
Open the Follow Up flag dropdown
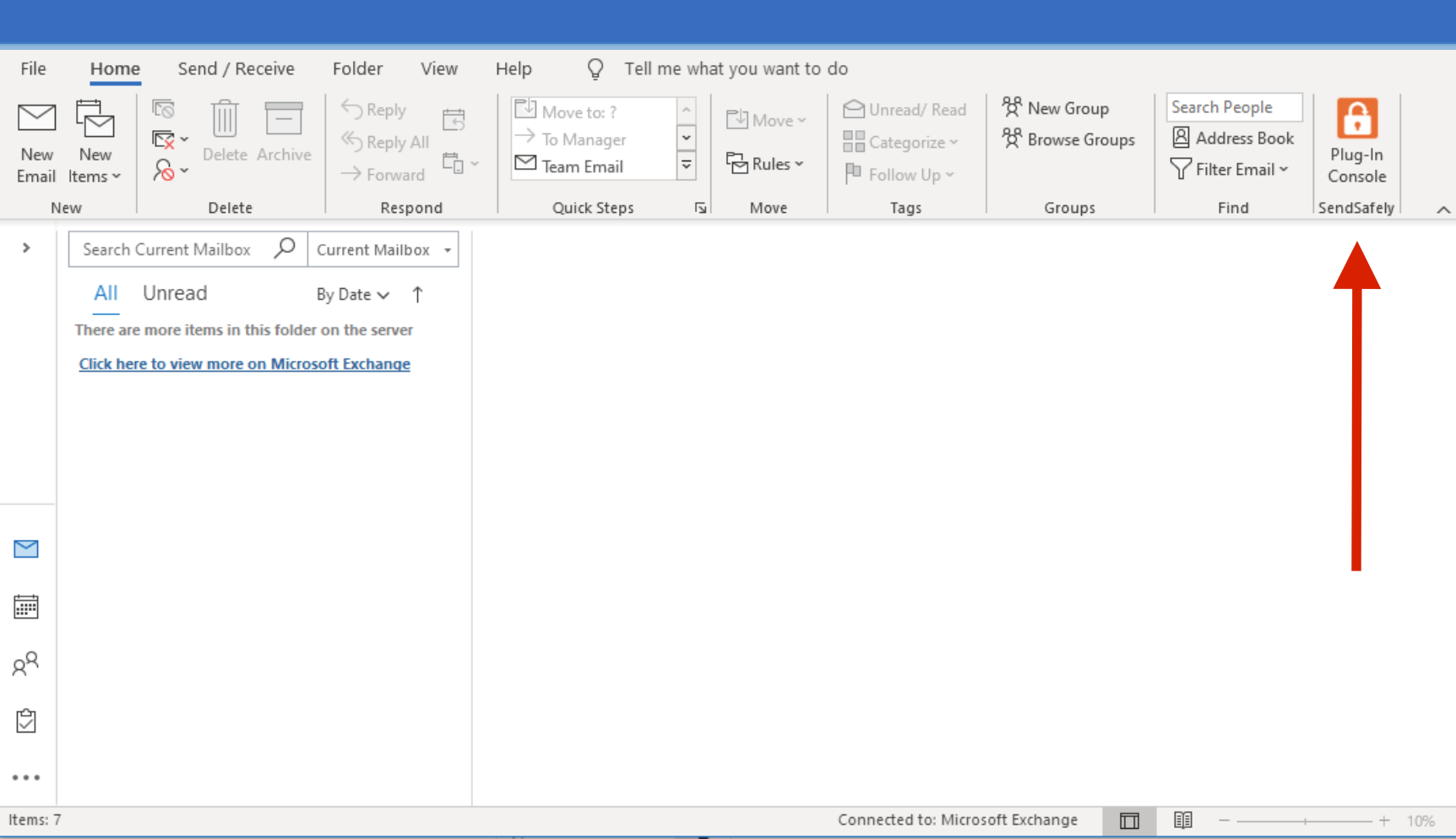coord(899,174)
